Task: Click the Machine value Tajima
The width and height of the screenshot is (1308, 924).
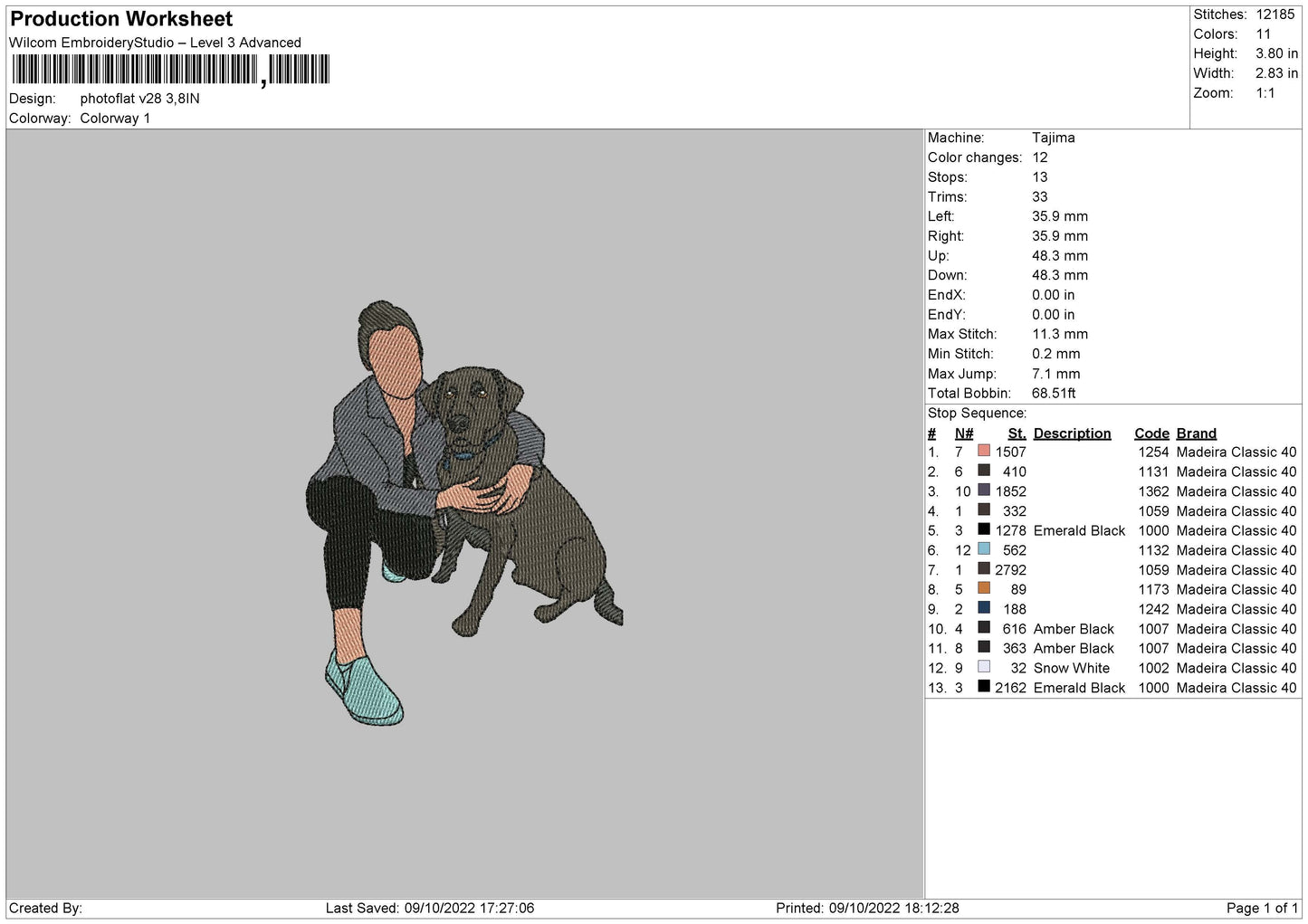Action: [x=1054, y=138]
